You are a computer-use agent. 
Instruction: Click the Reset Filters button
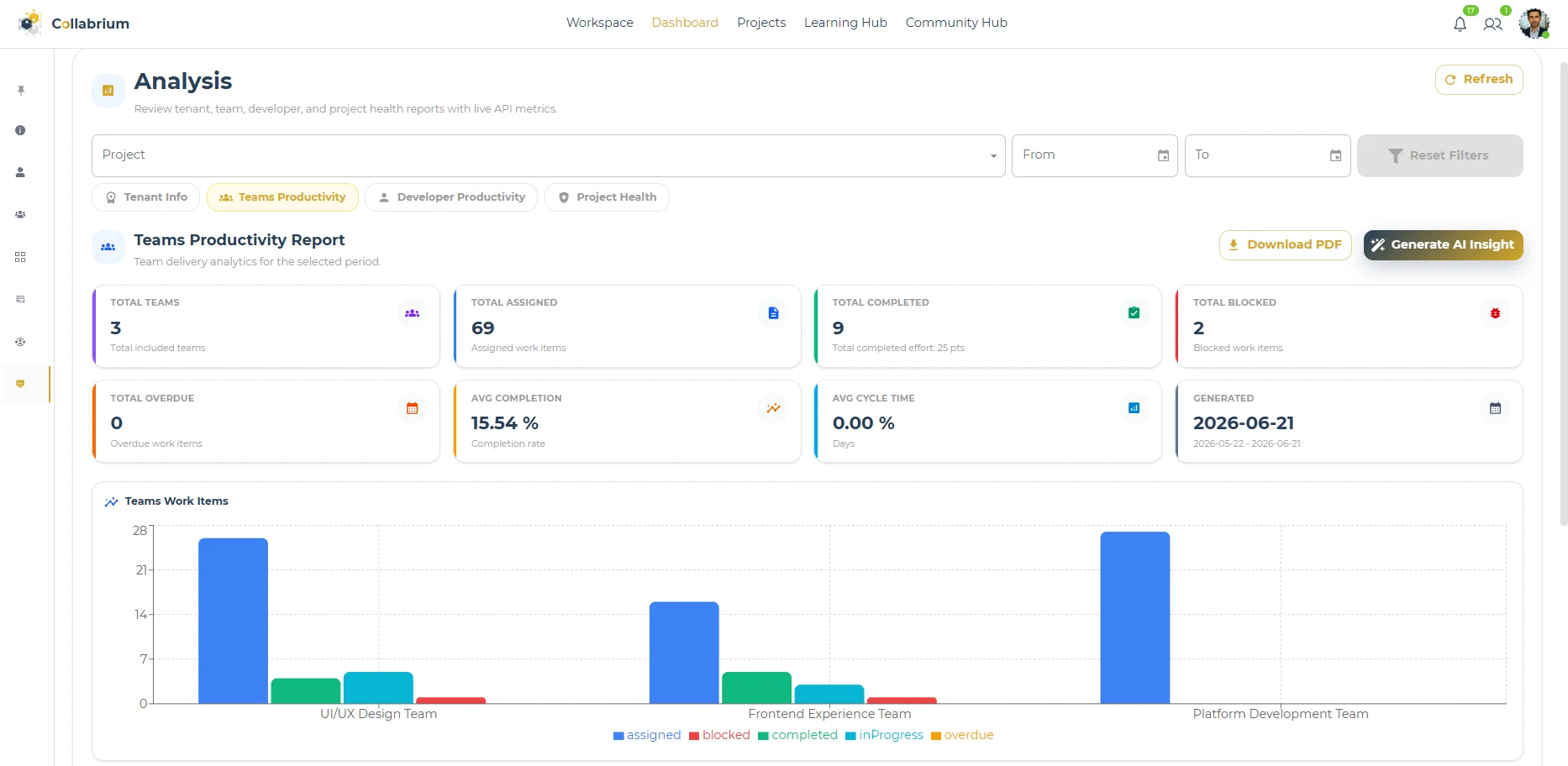coord(1439,155)
